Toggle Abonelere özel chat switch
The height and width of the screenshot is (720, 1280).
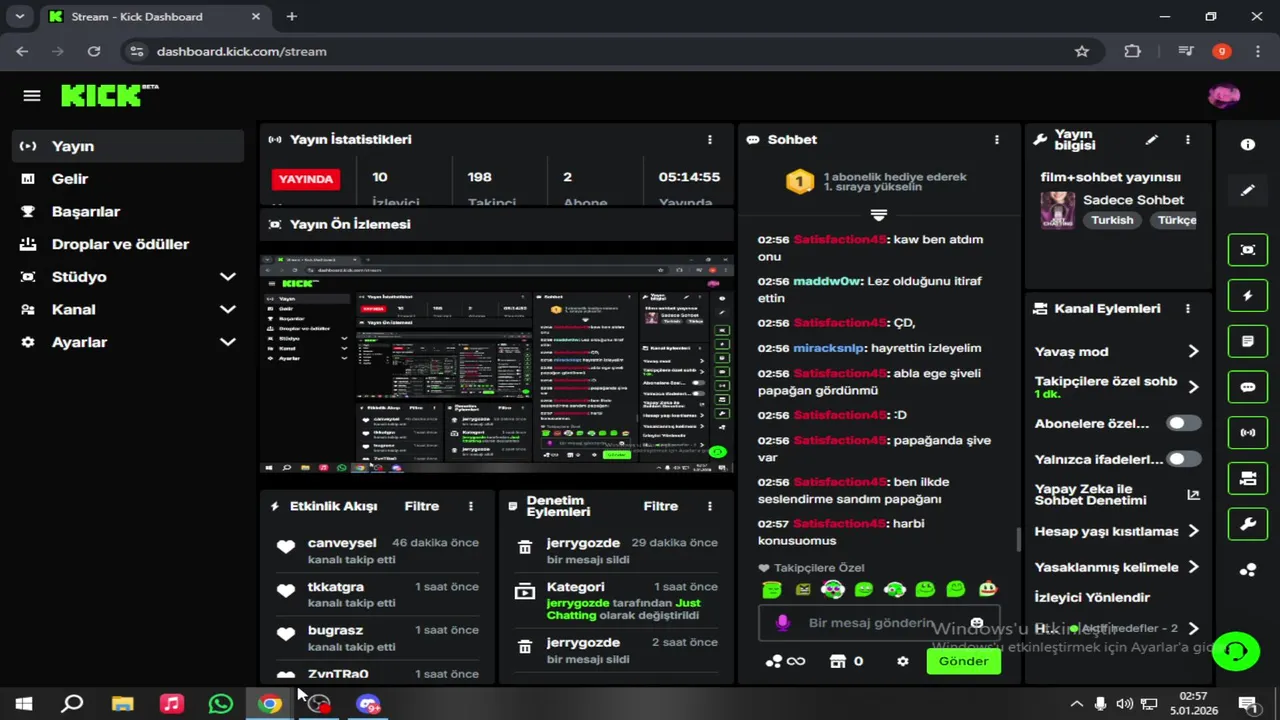[x=1183, y=423]
